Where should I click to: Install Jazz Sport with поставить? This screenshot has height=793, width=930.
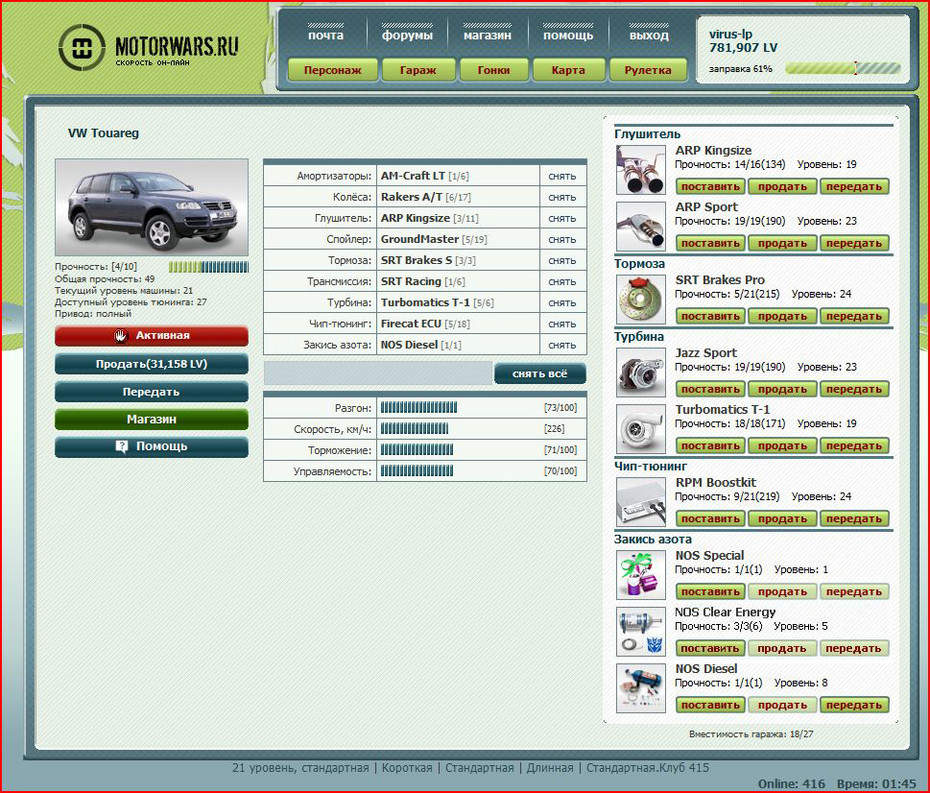(x=711, y=389)
